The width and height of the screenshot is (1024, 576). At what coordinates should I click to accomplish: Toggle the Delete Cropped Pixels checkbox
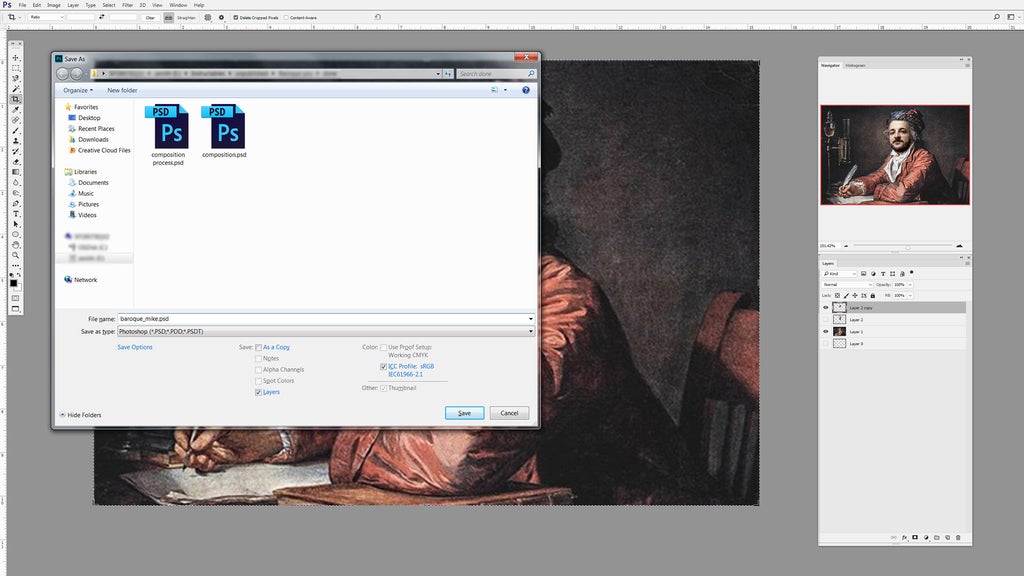(236, 18)
